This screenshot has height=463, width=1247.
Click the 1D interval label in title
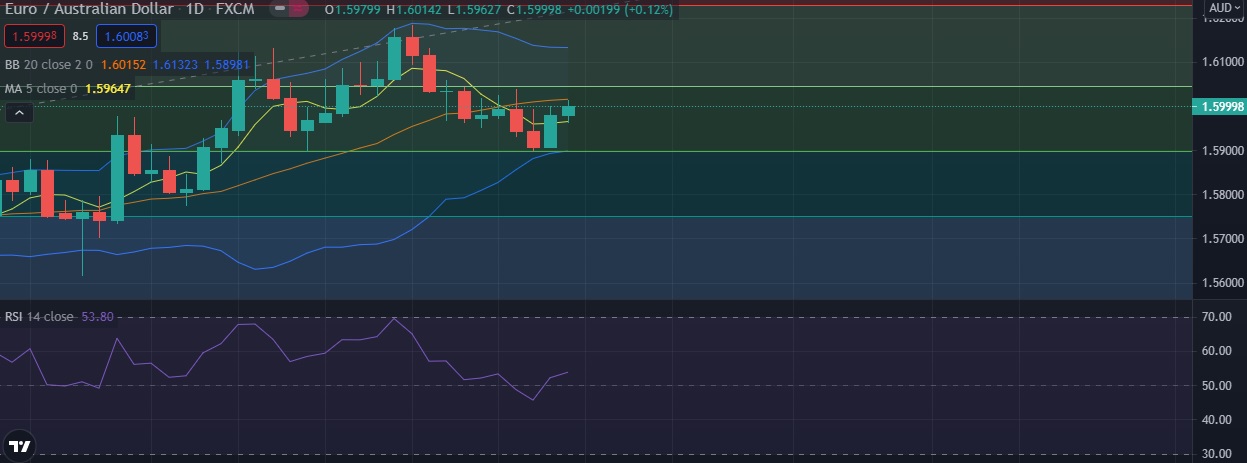[193, 10]
